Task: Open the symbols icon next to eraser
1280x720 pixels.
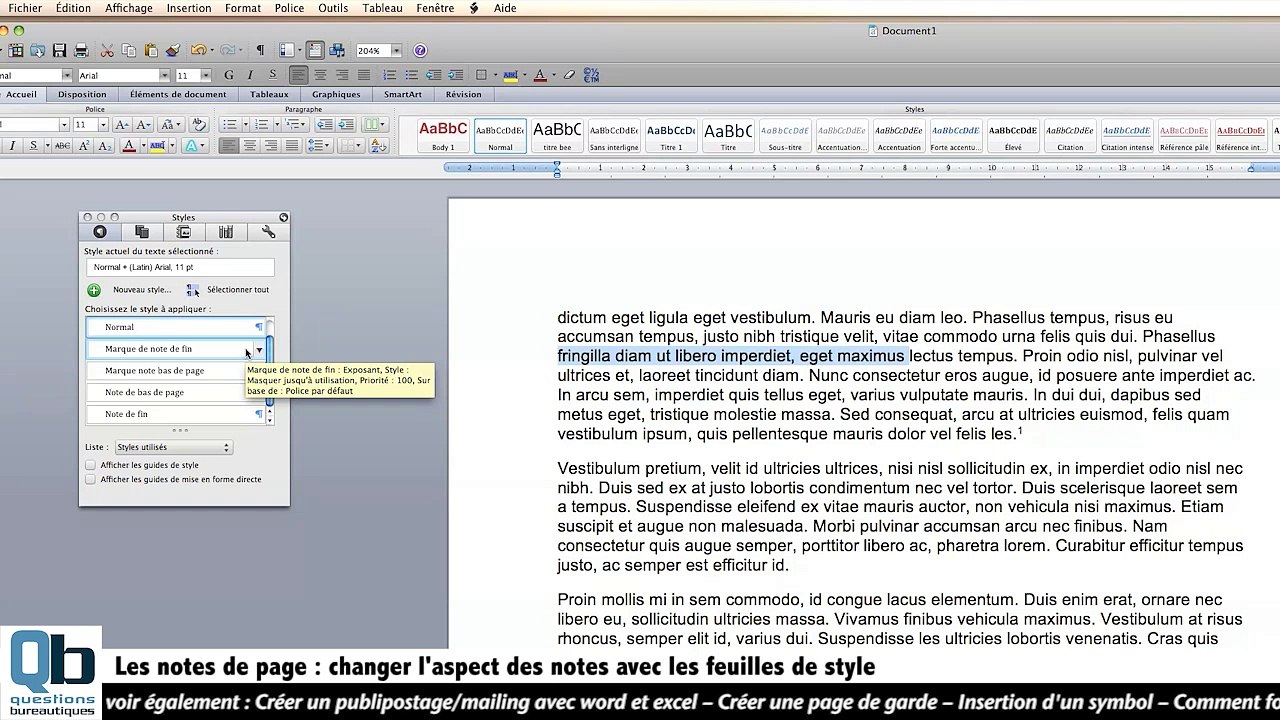Action: click(x=591, y=75)
